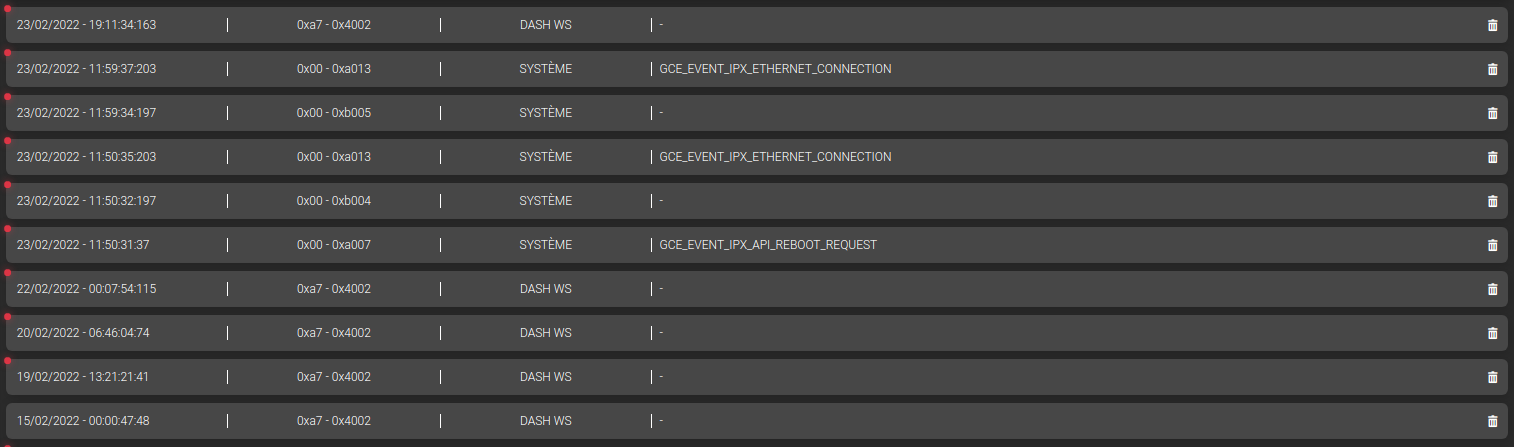Click the red marker on the 22/02/2022 row
This screenshot has width=1514, height=447.
pos(8,273)
